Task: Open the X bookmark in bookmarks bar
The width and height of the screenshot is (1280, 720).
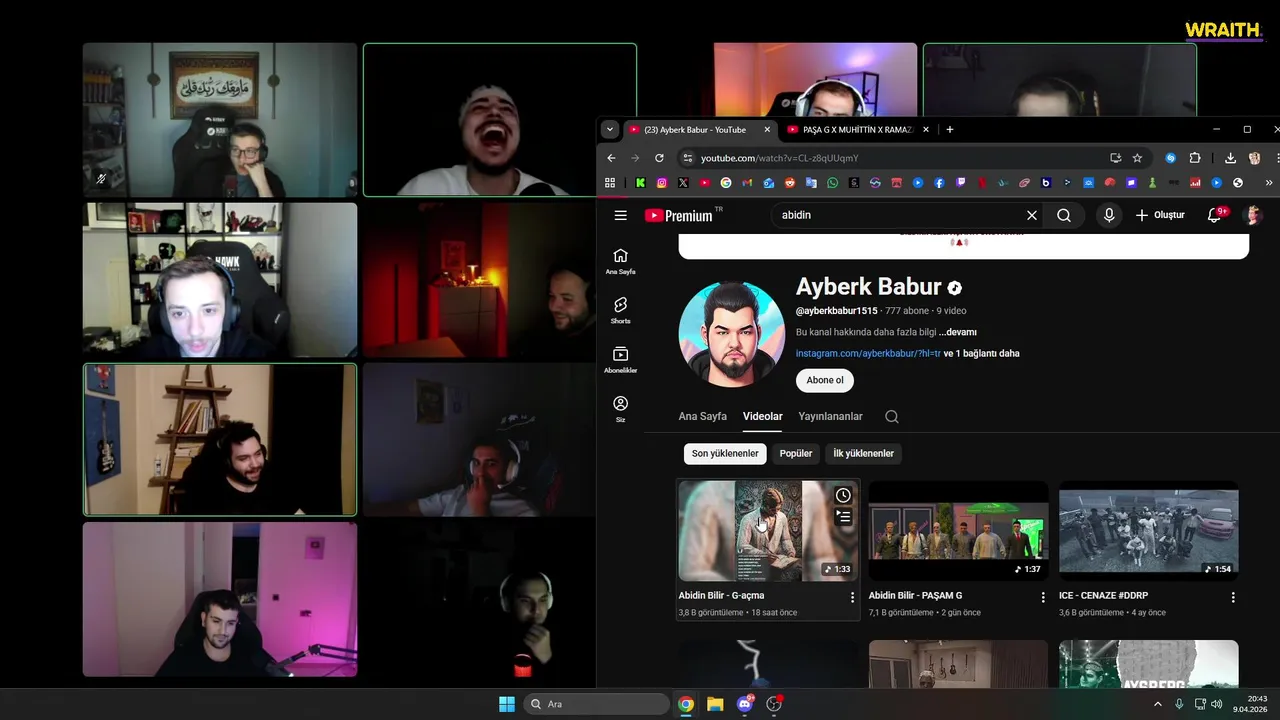Action: pyautogui.click(x=683, y=183)
